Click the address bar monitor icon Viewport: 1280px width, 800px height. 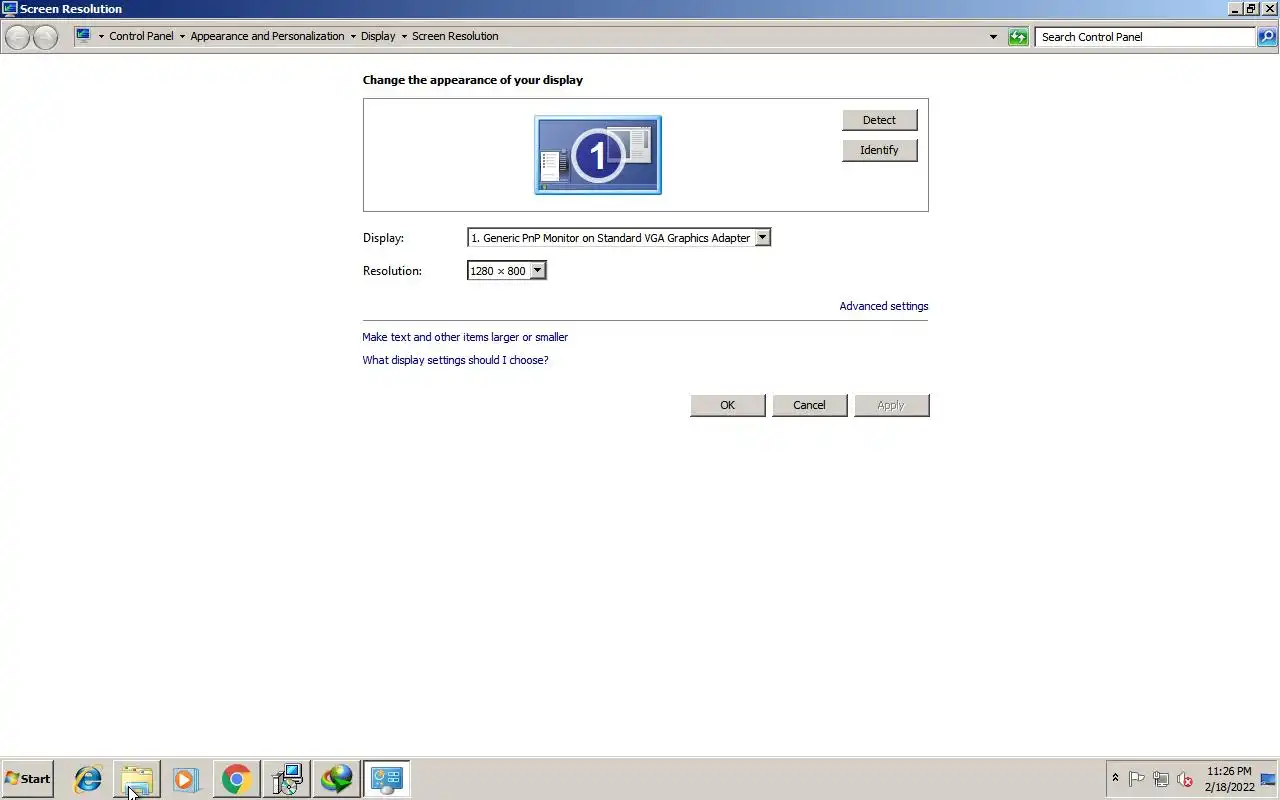(x=84, y=36)
